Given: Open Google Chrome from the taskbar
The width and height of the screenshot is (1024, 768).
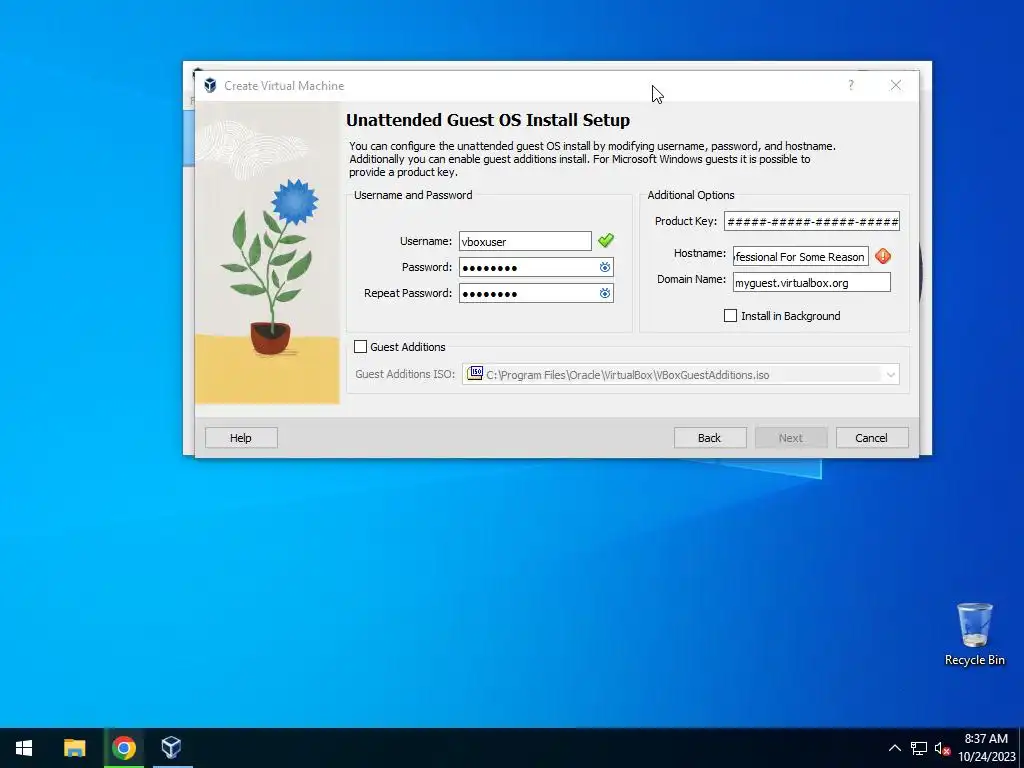Looking at the screenshot, I should pos(123,748).
